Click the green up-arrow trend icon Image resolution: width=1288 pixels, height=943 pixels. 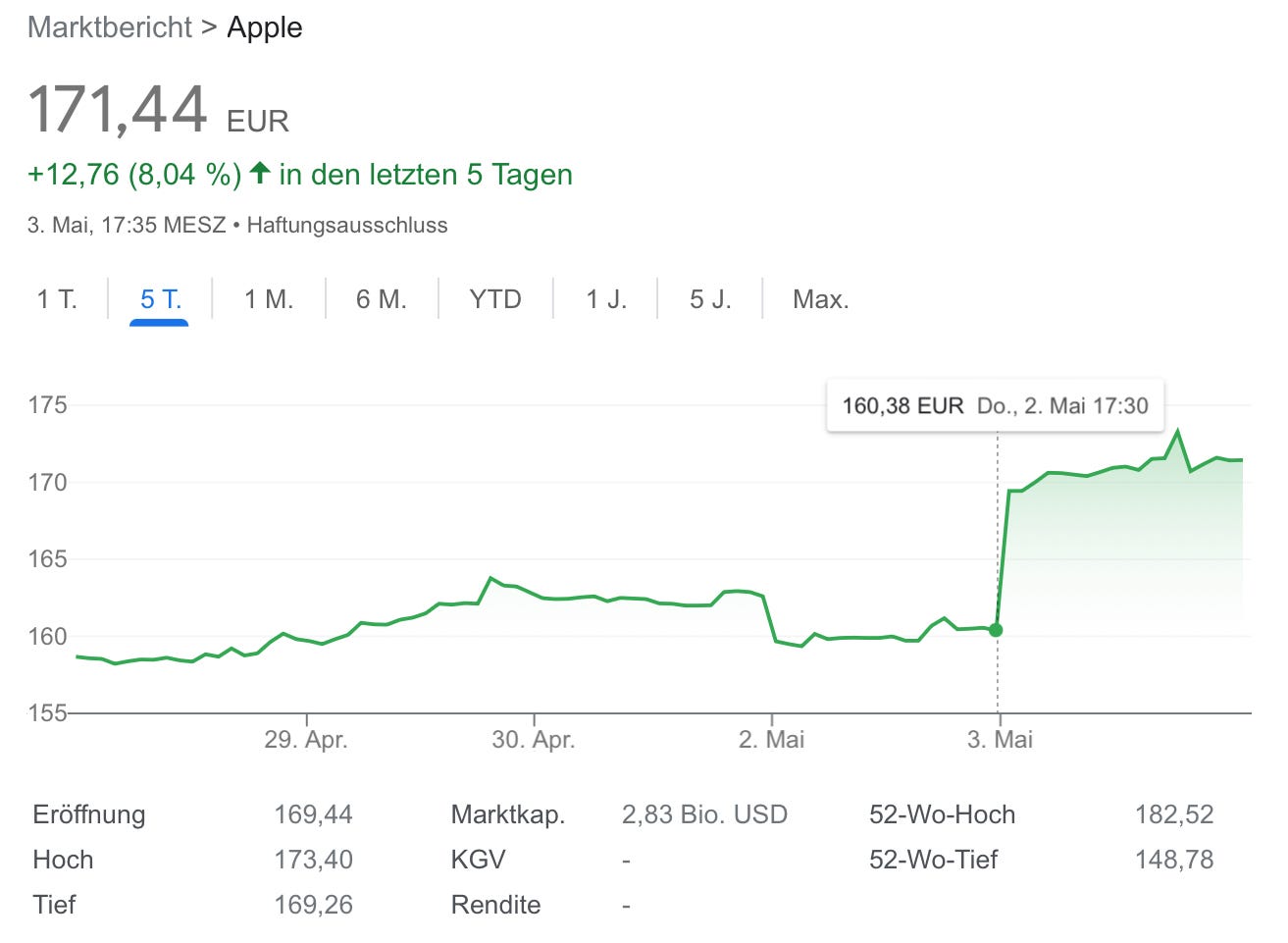point(259,174)
